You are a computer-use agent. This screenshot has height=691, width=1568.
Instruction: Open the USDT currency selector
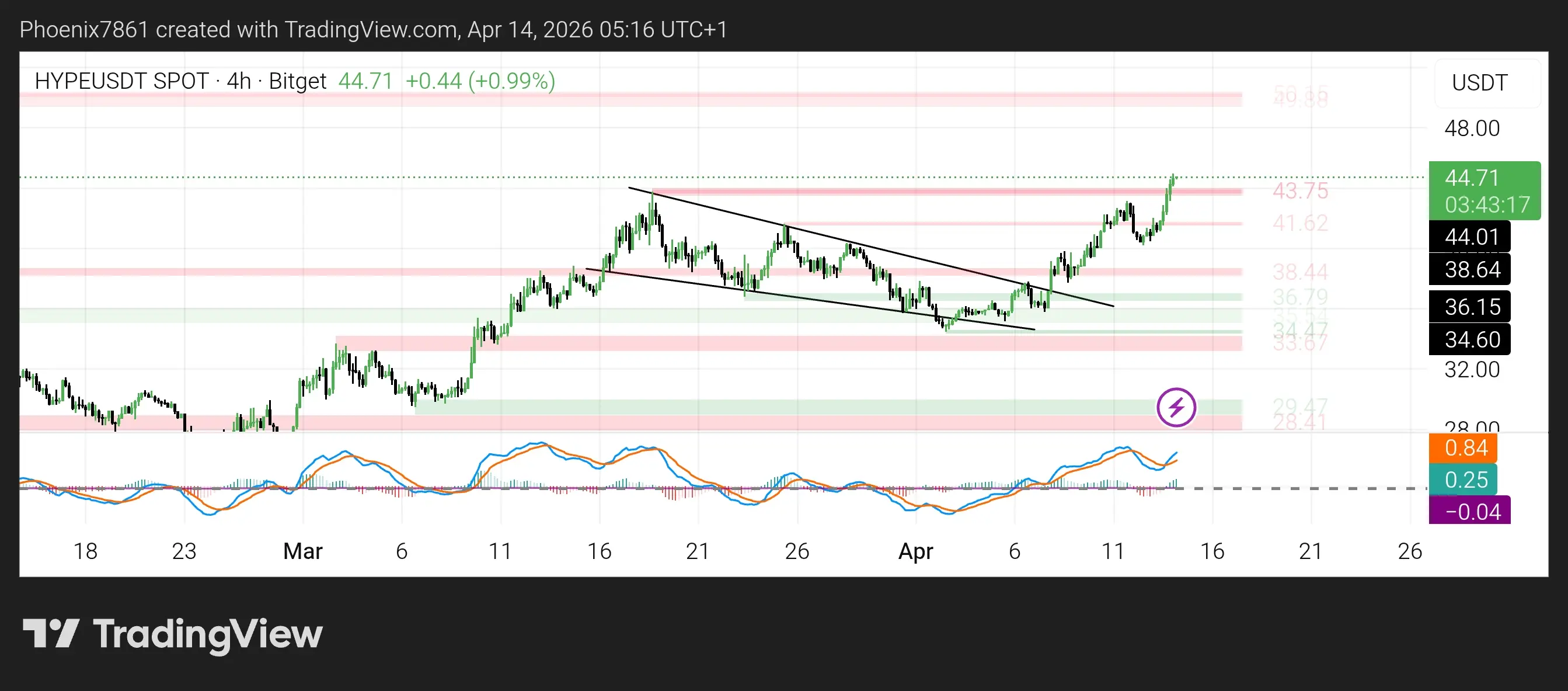click(1479, 83)
